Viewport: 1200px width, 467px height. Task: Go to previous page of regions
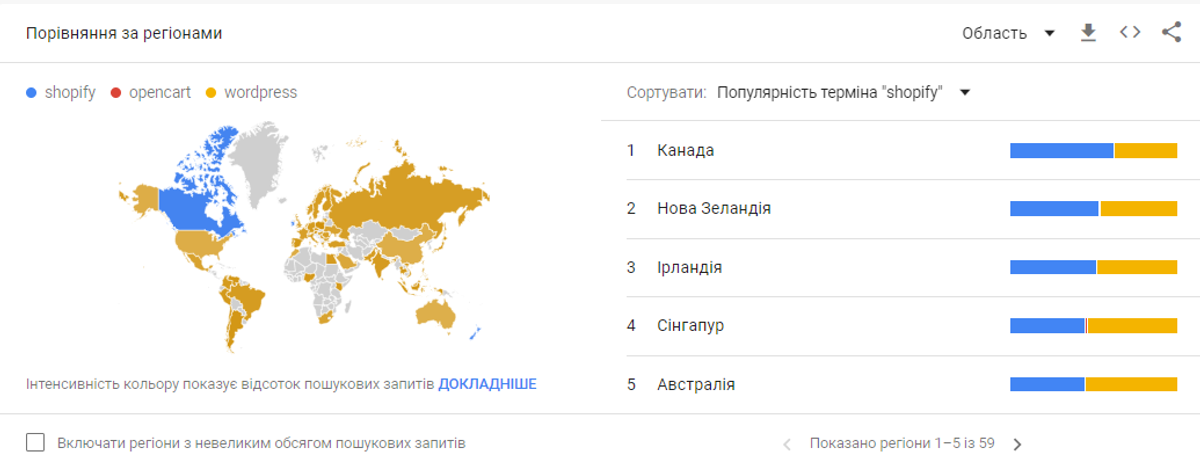click(x=787, y=444)
